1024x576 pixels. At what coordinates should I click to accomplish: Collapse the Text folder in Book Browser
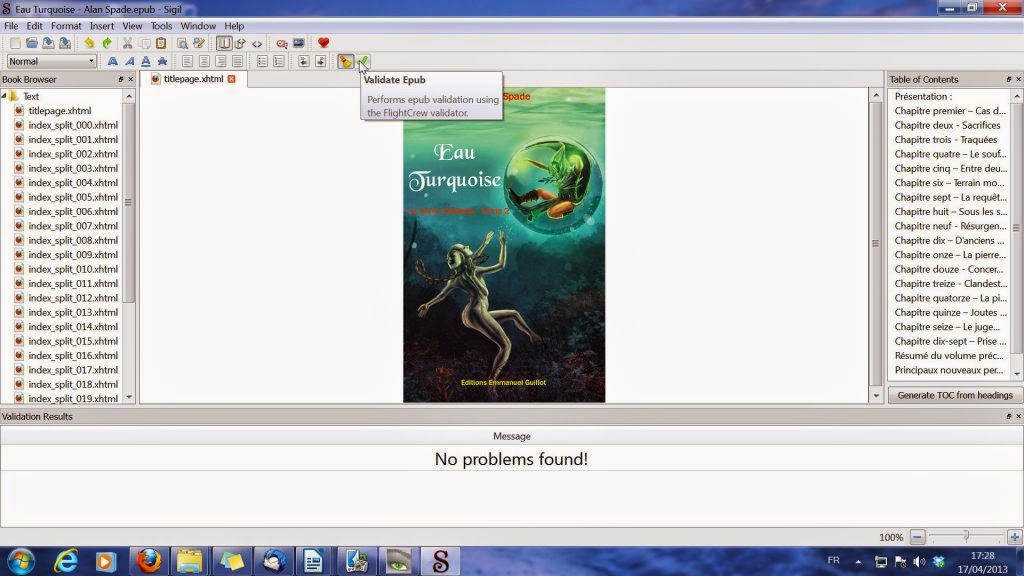4,96
